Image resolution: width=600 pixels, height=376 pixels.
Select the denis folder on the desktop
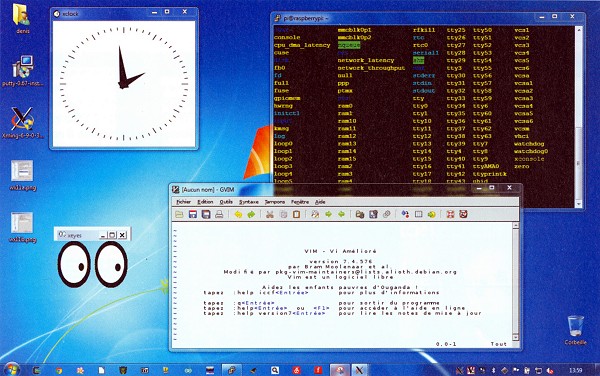click(x=22, y=18)
